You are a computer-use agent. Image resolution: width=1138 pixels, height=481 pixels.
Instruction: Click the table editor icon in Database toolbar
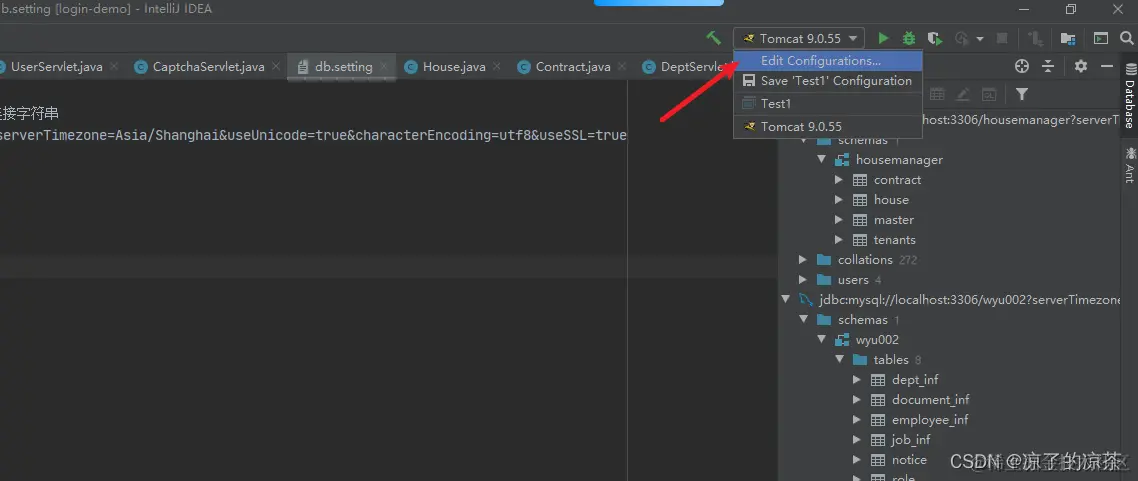[x=937, y=94]
